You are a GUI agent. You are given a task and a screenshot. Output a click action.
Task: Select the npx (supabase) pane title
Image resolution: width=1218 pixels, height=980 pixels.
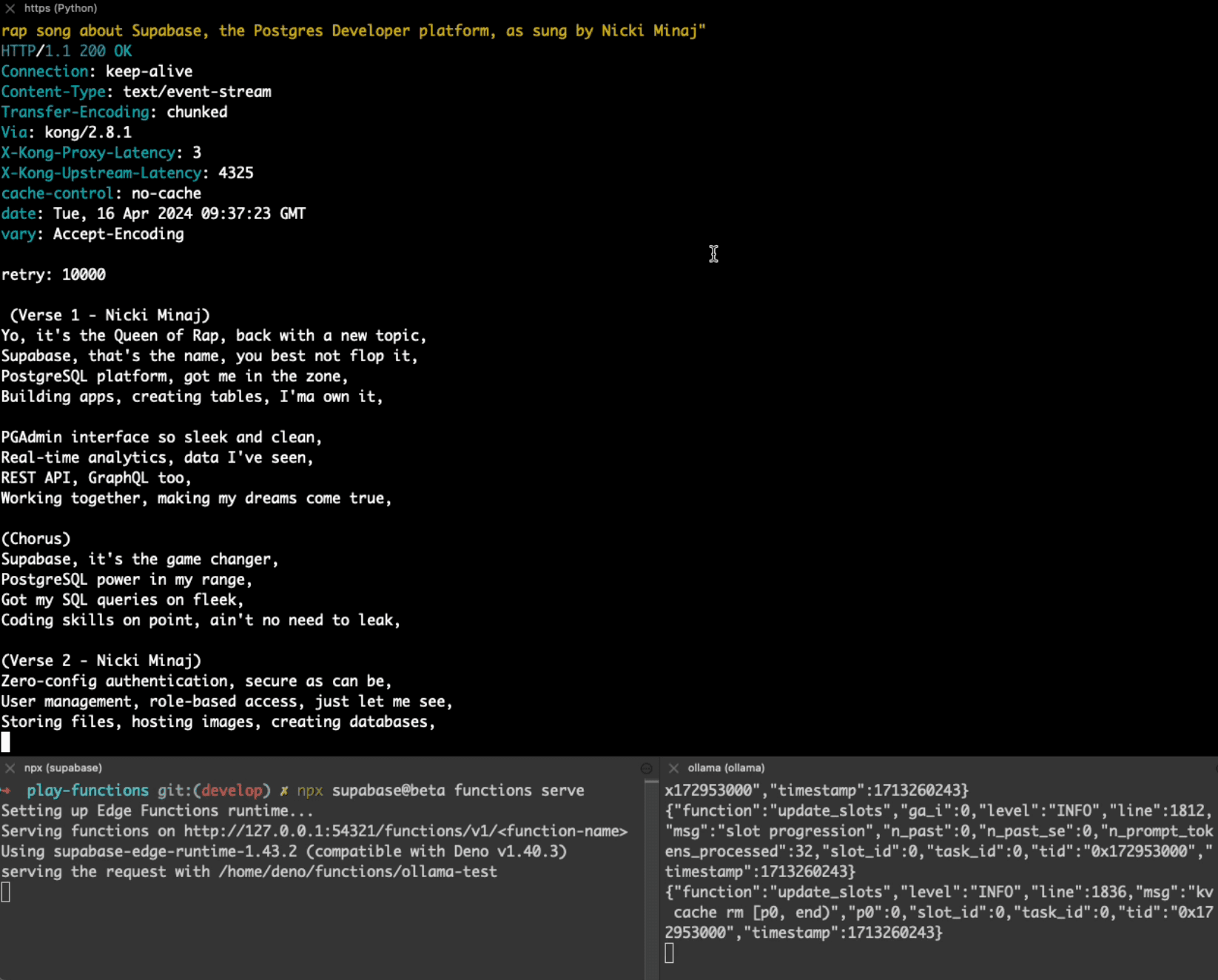63,768
